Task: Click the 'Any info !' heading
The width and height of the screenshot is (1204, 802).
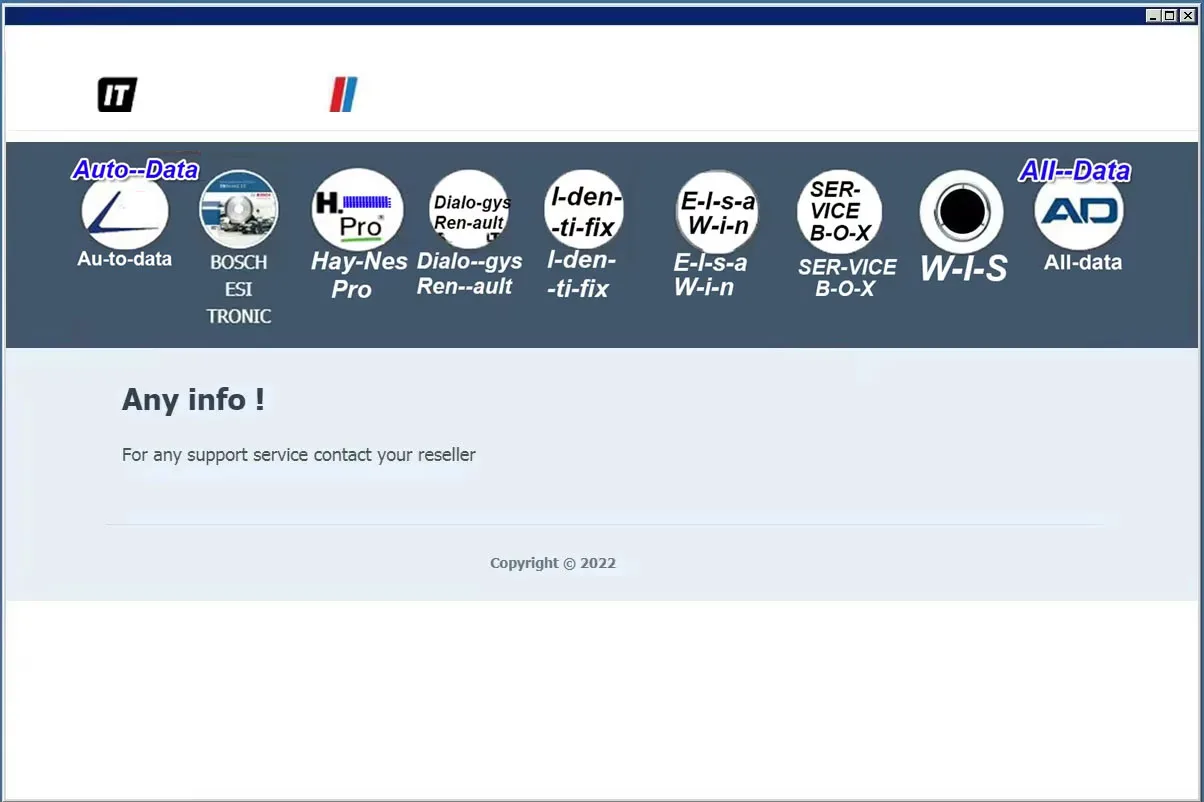Action: point(193,400)
